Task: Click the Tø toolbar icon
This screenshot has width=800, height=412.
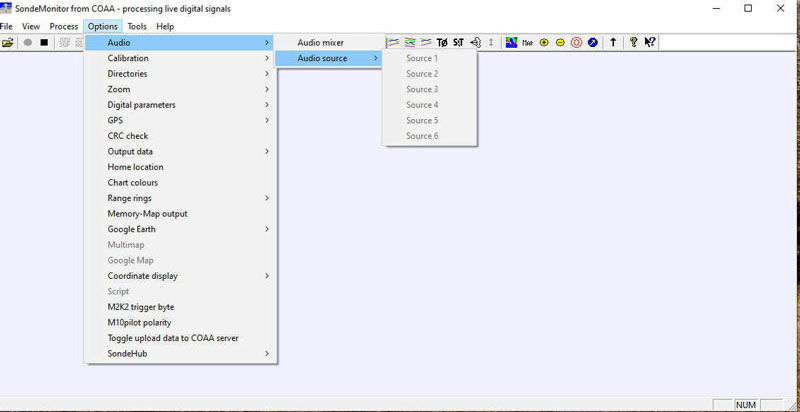Action: point(442,43)
